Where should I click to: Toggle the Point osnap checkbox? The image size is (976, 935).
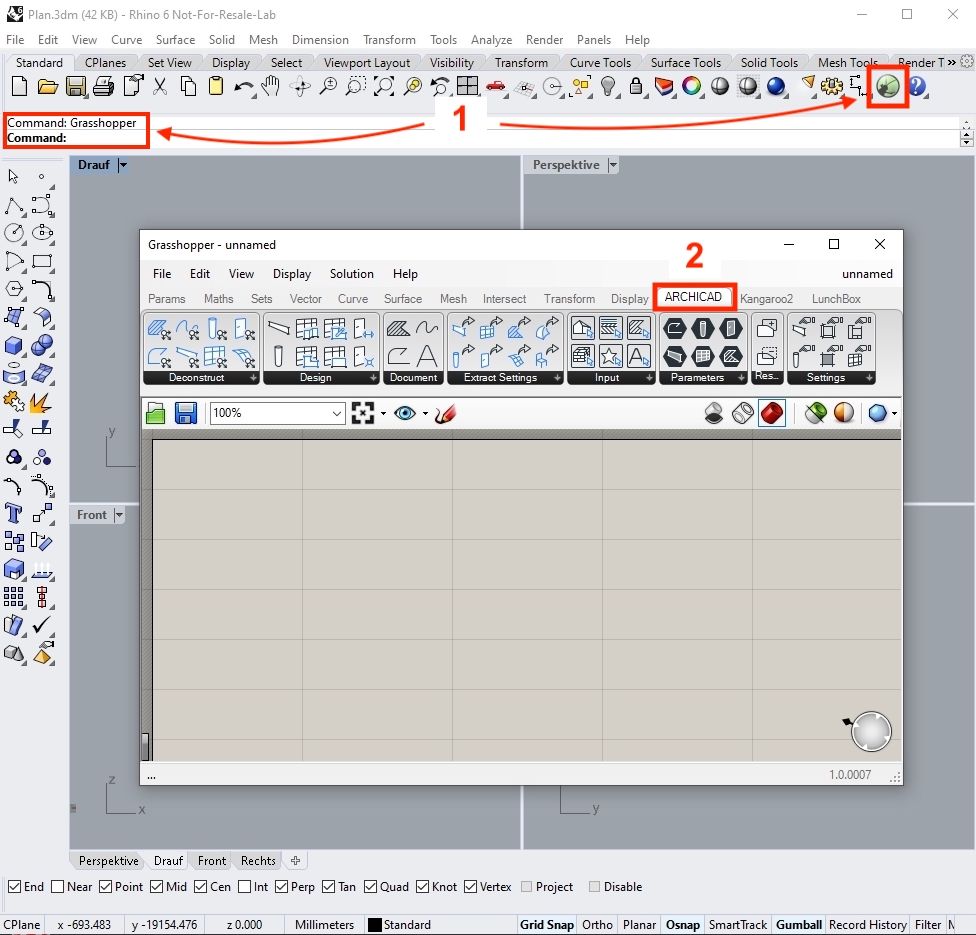coord(106,886)
